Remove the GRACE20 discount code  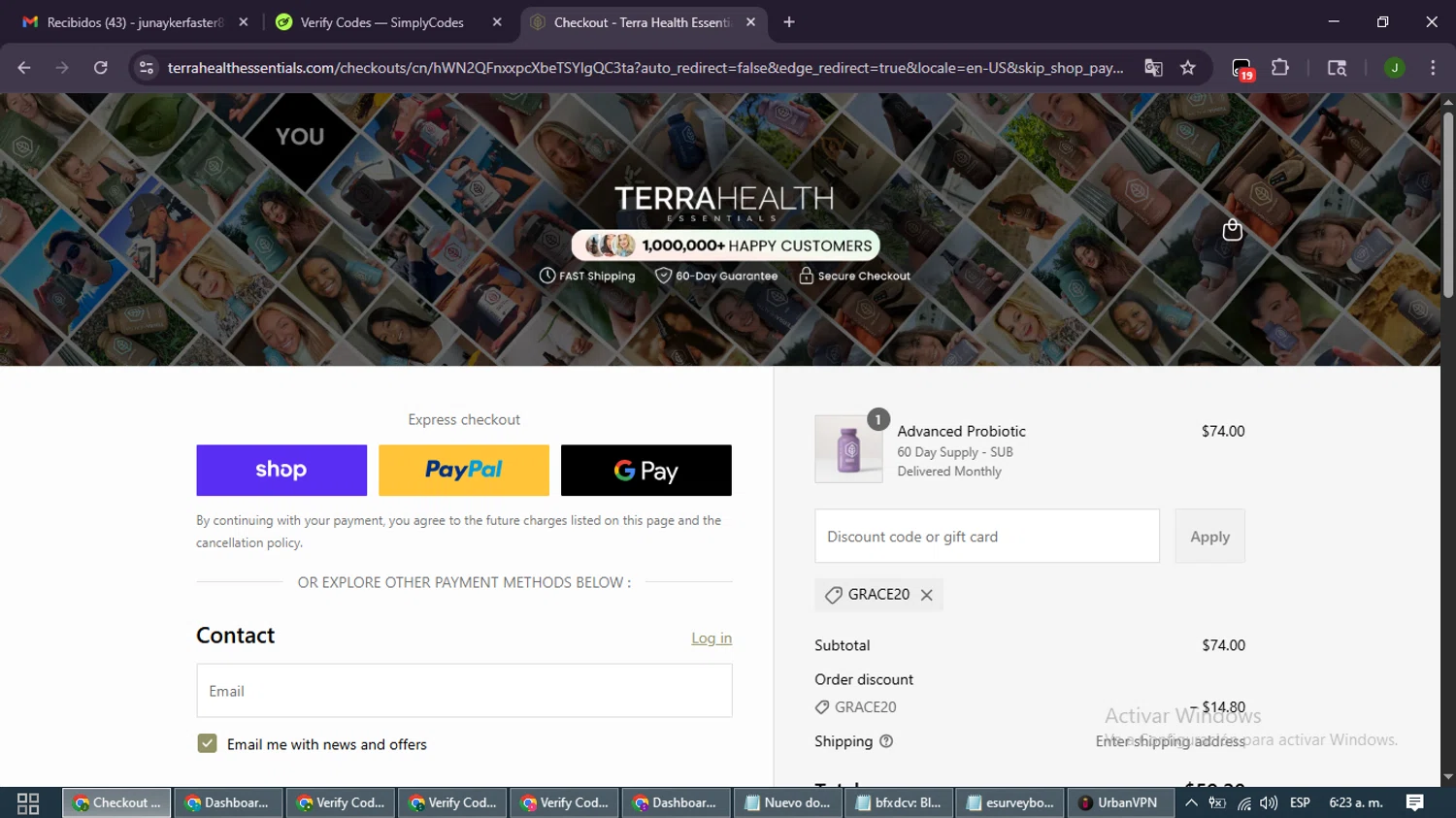point(927,595)
